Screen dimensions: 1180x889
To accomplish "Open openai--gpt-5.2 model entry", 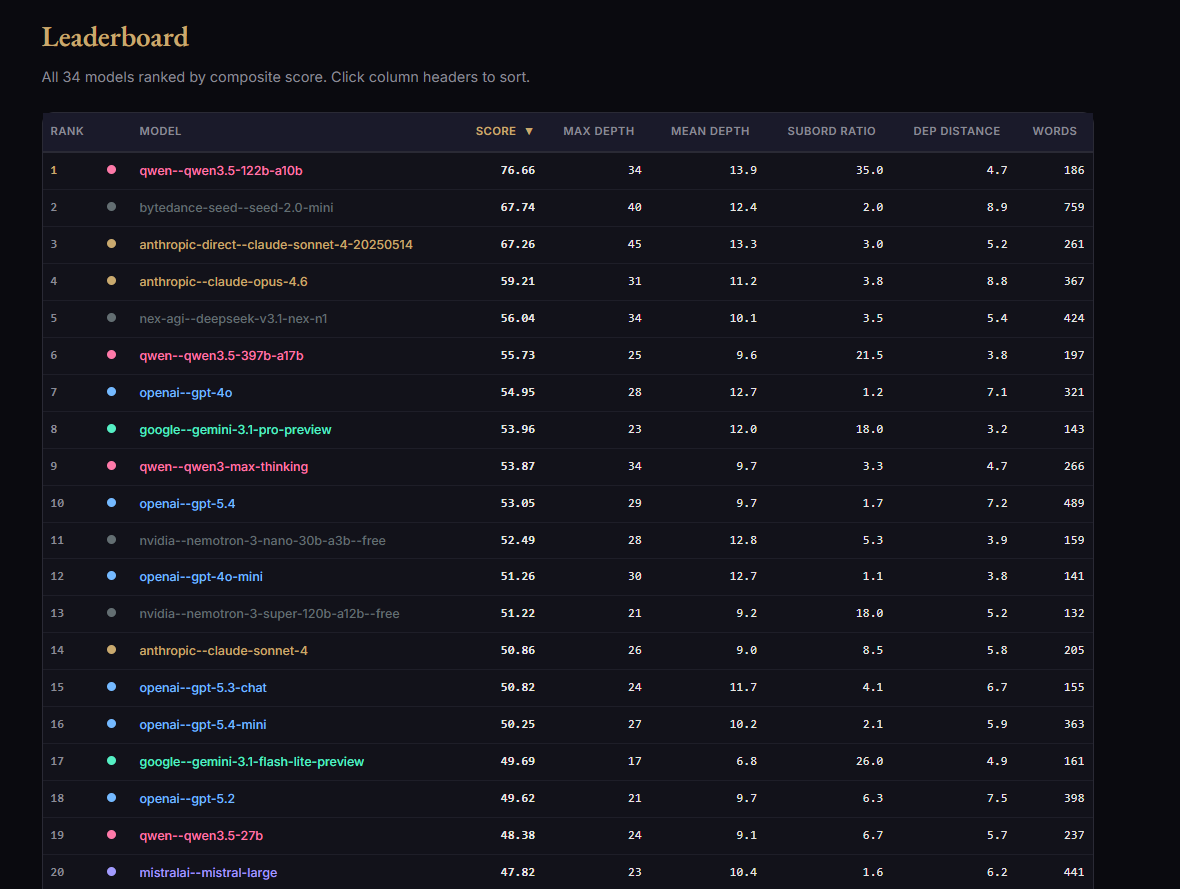I will coord(187,799).
